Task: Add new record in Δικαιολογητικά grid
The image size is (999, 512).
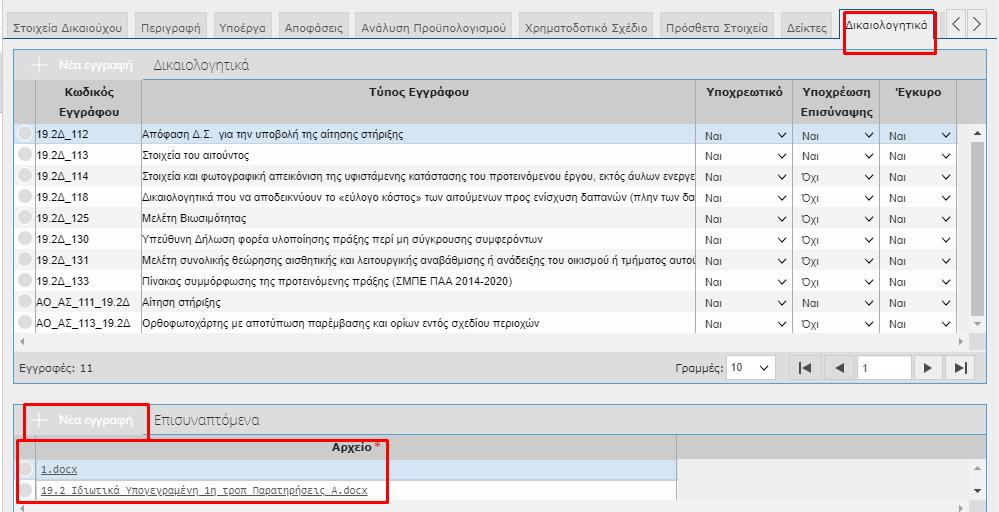Action: [83, 65]
